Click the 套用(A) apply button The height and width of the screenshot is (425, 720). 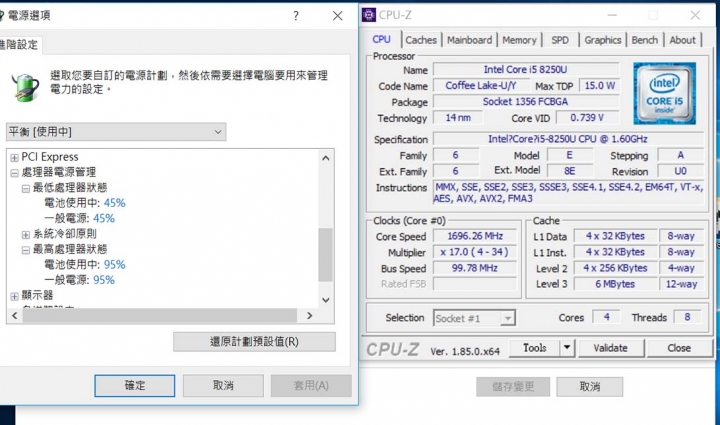[x=311, y=386]
